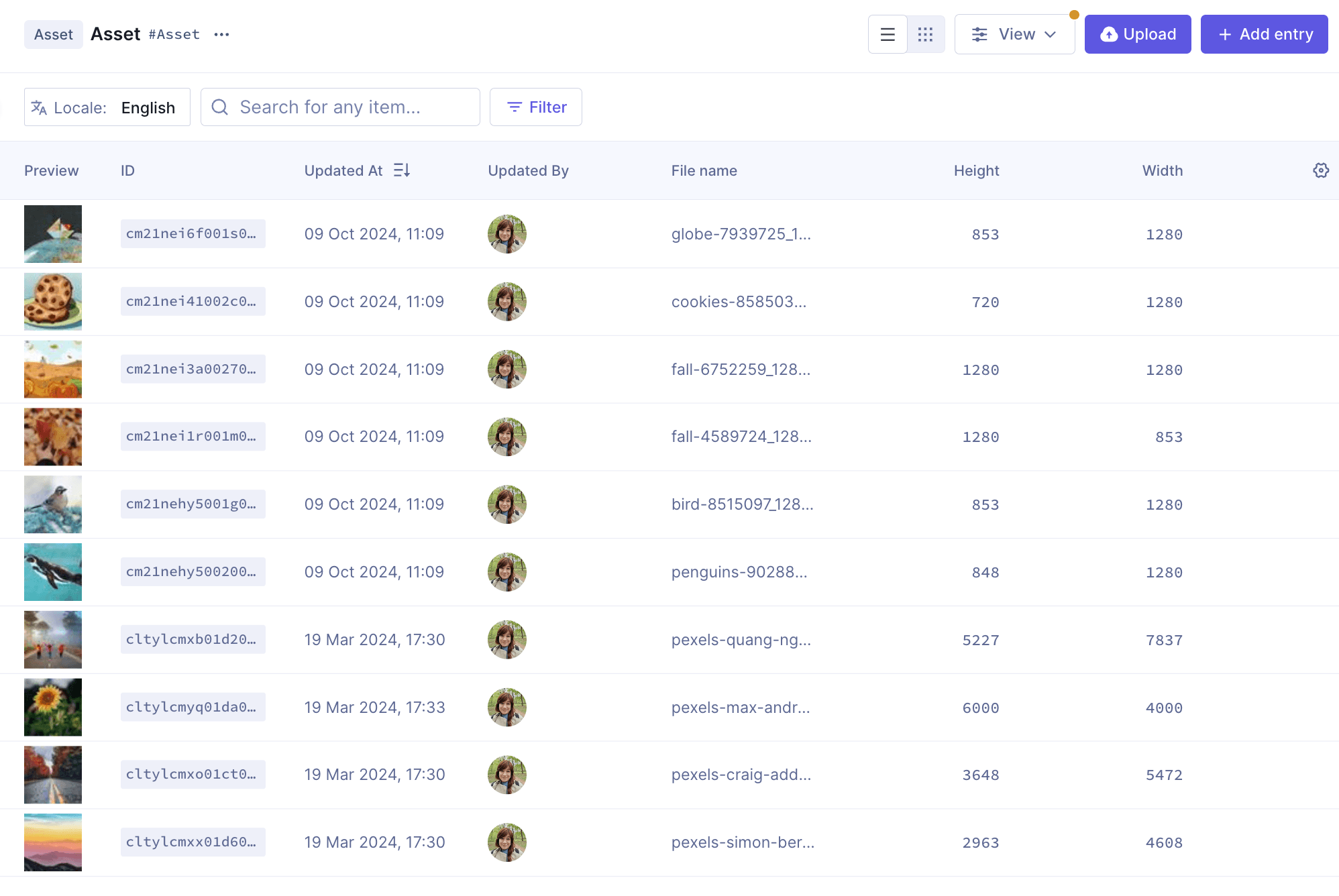Screen dimensions: 1339x896
Task: Open the three-dot menu beside Asset title
Action: pyautogui.click(x=221, y=34)
